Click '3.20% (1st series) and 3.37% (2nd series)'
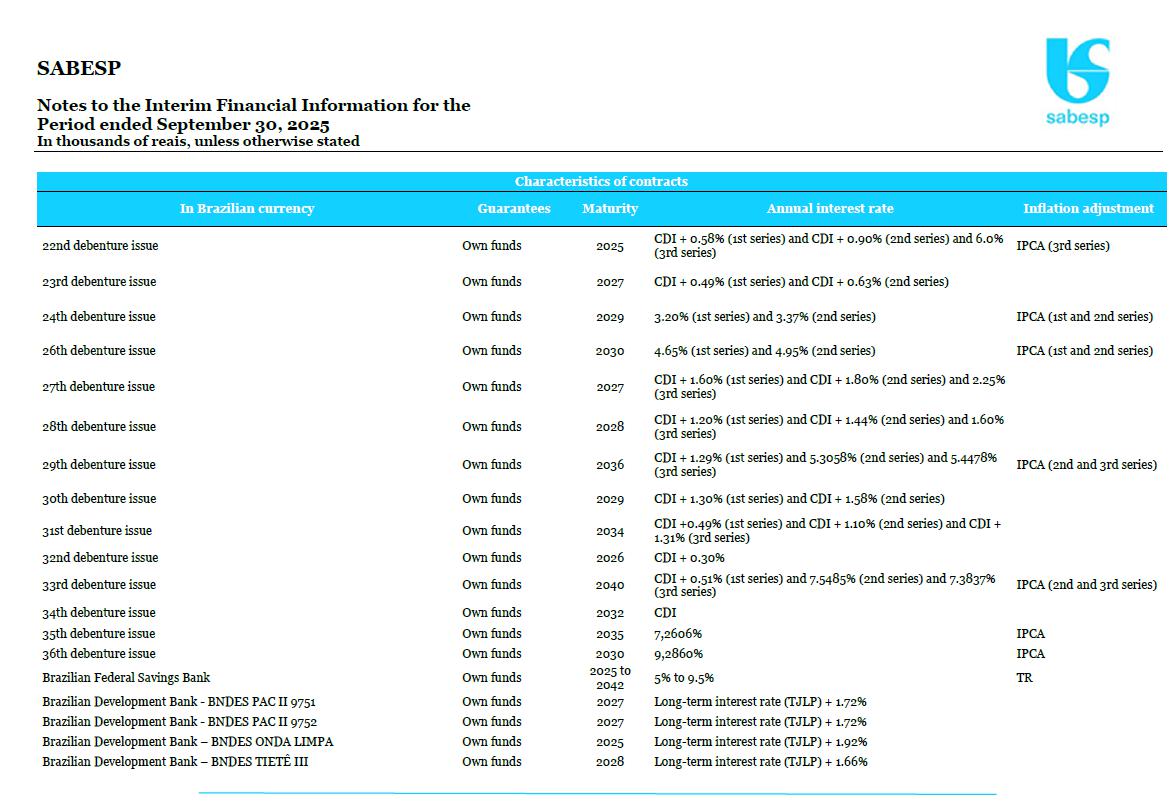The image size is (1173, 809). (x=765, y=317)
